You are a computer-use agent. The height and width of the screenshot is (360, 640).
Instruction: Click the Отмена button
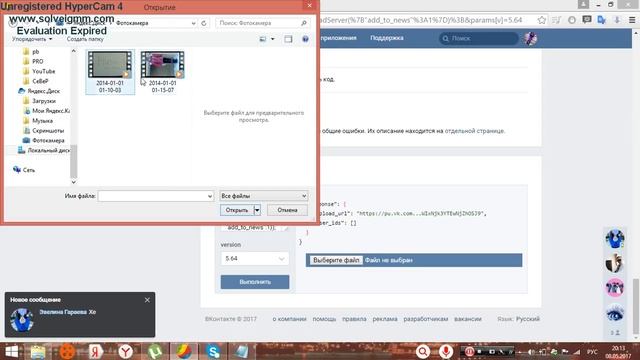point(287,210)
